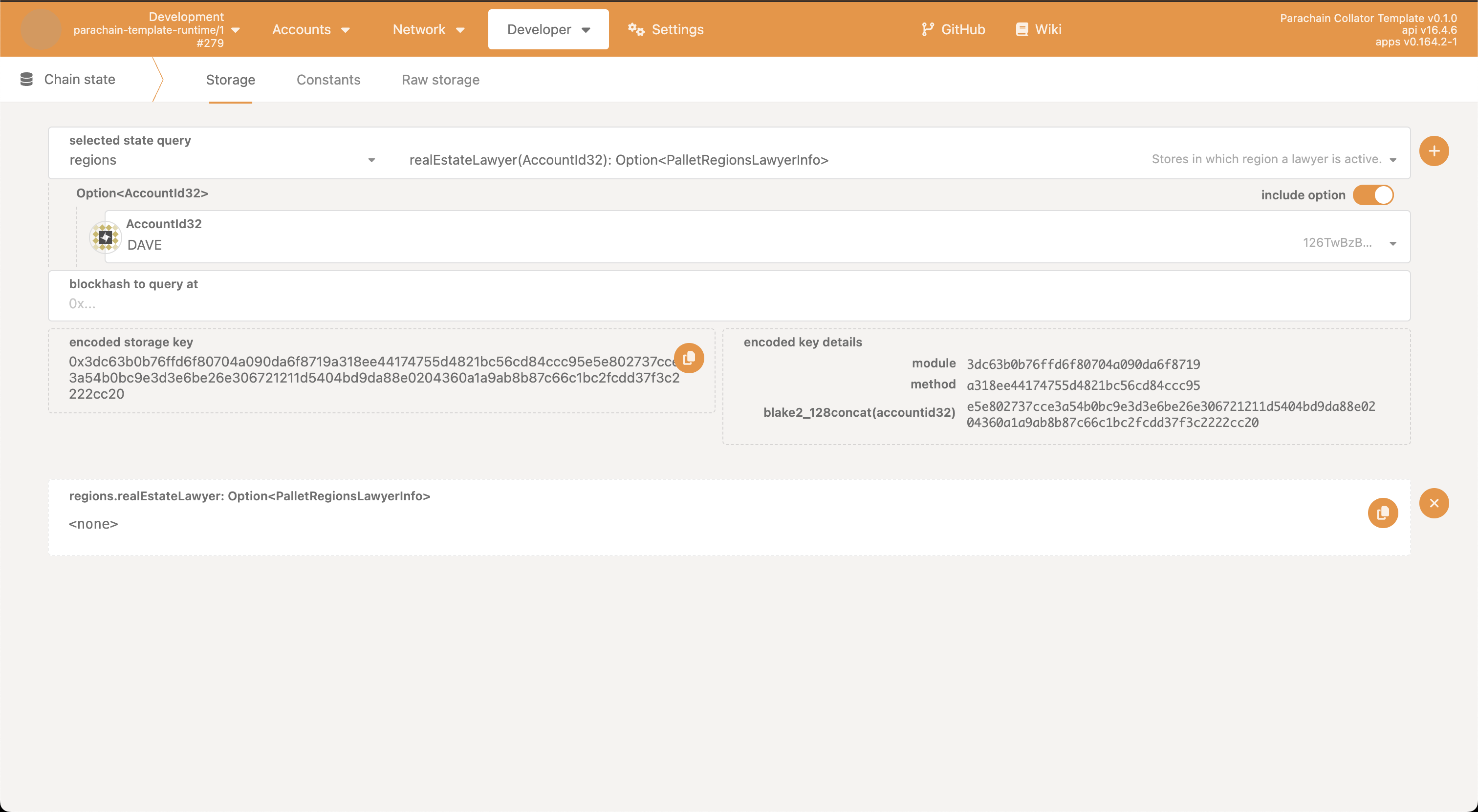Switch to the Raw storage tab
The width and height of the screenshot is (1478, 812).
(440, 80)
